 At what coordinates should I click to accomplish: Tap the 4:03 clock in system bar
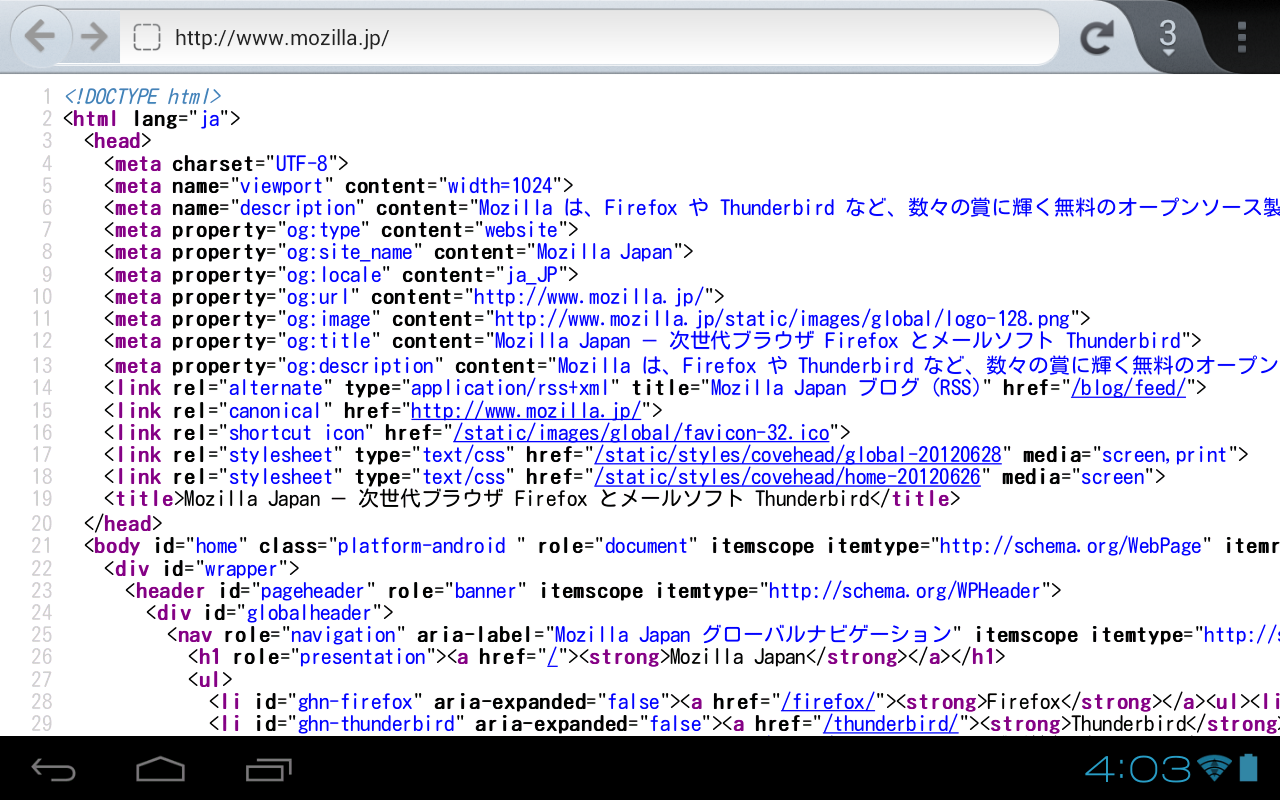[x=1137, y=768]
